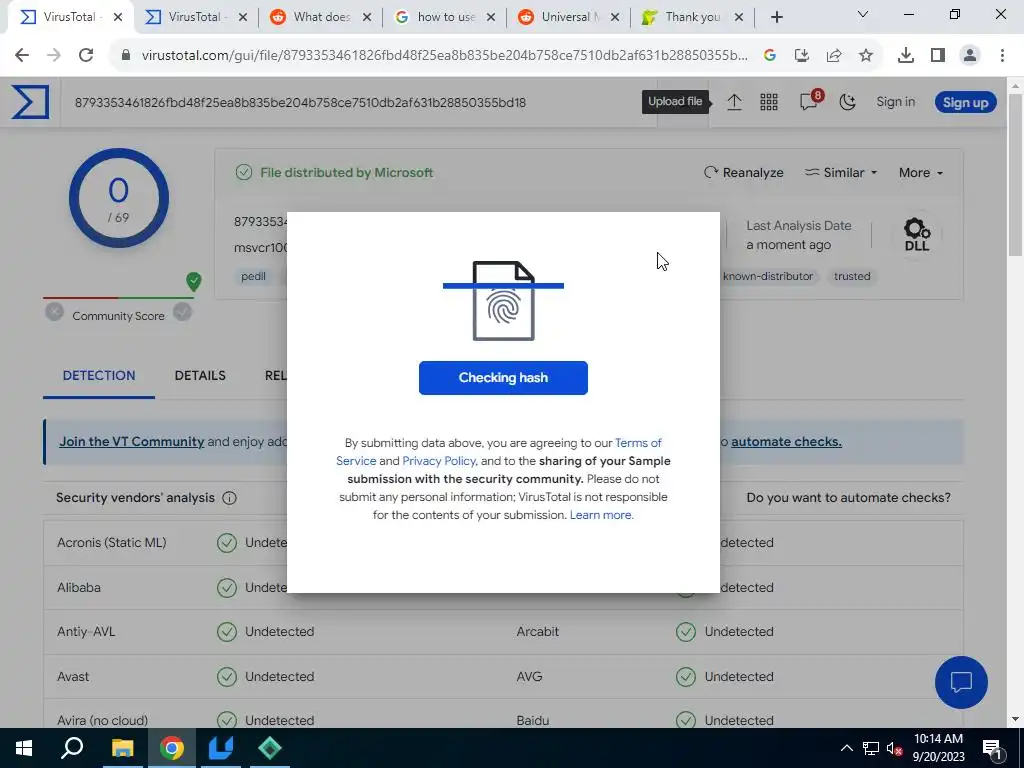1024x768 pixels.
Task: Switch to the Universal Reddit tab
Action: point(569,17)
